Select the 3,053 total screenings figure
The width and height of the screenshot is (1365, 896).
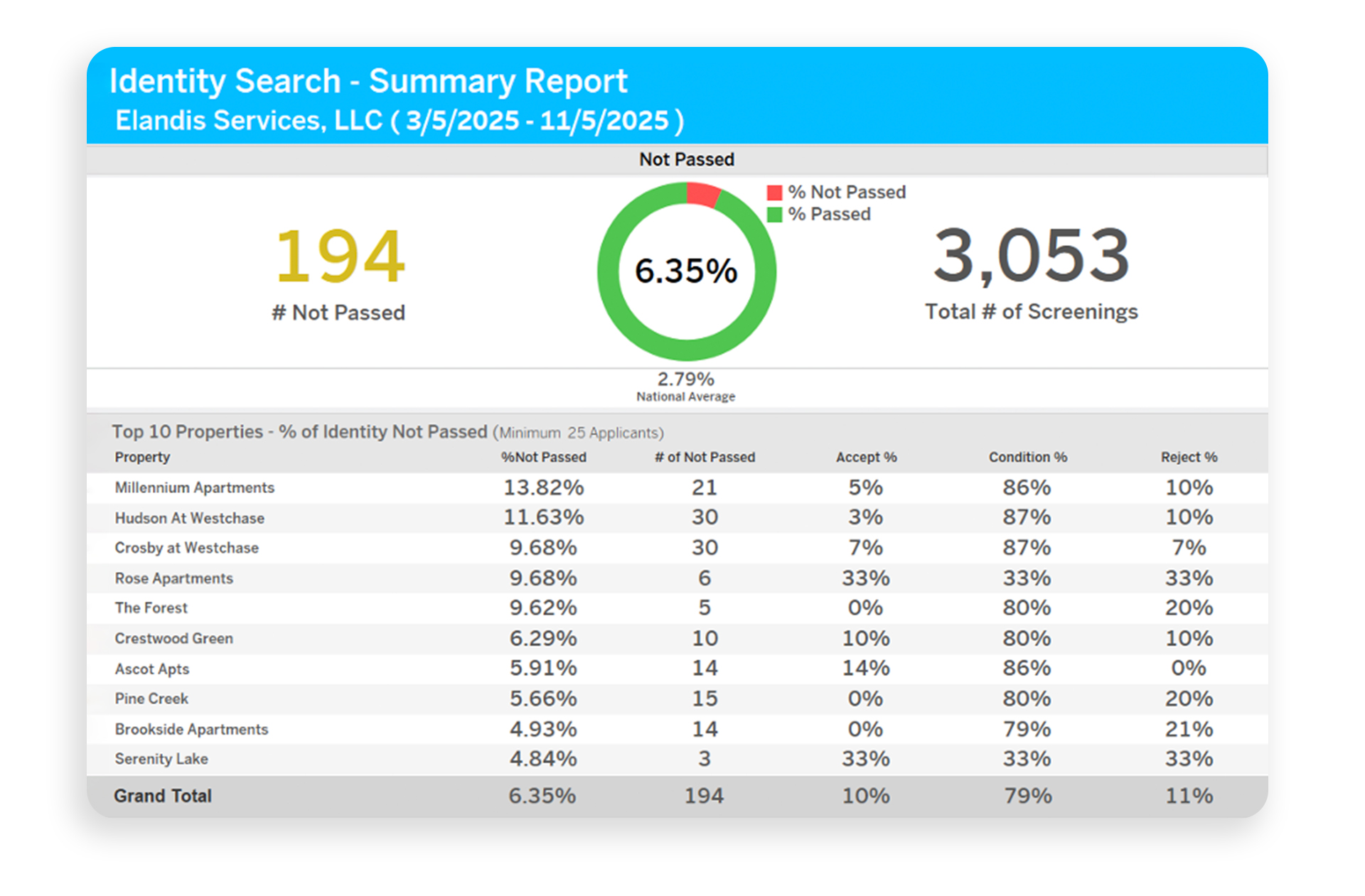(x=1031, y=254)
